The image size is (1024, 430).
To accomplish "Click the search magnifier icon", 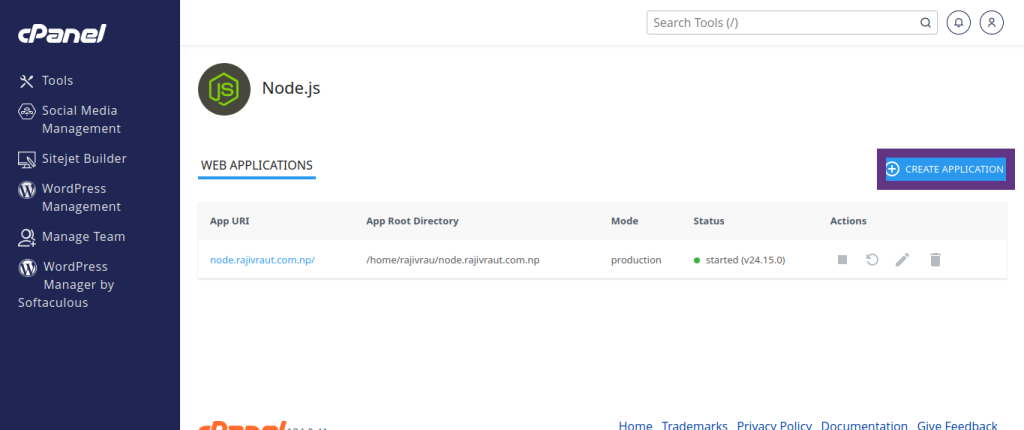I will pos(925,22).
